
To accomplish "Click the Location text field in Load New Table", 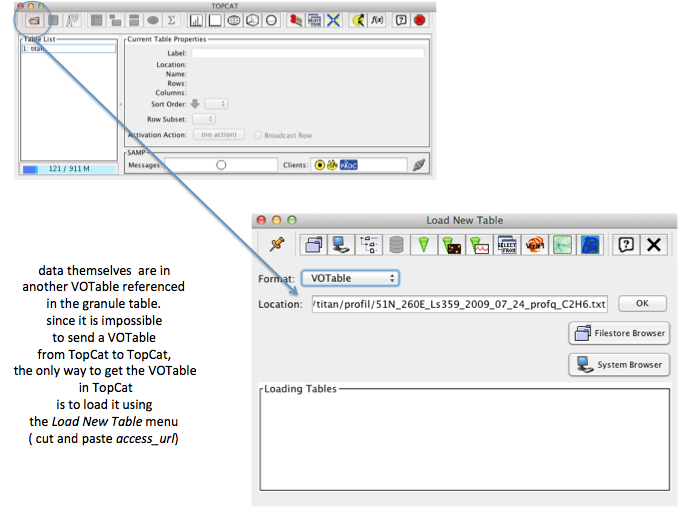I will click(460, 304).
